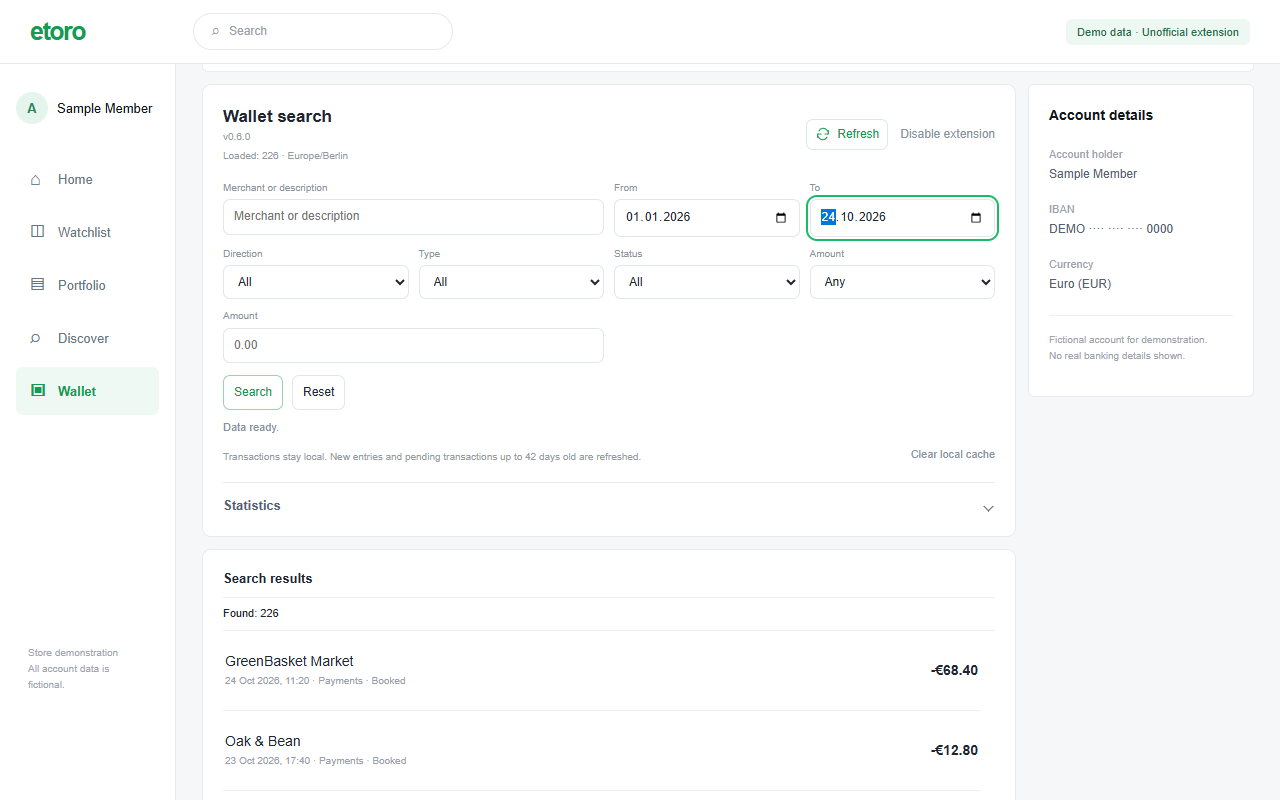The image size is (1280, 800).
Task: Click Clear local cache link
Action: pos(953,454)
